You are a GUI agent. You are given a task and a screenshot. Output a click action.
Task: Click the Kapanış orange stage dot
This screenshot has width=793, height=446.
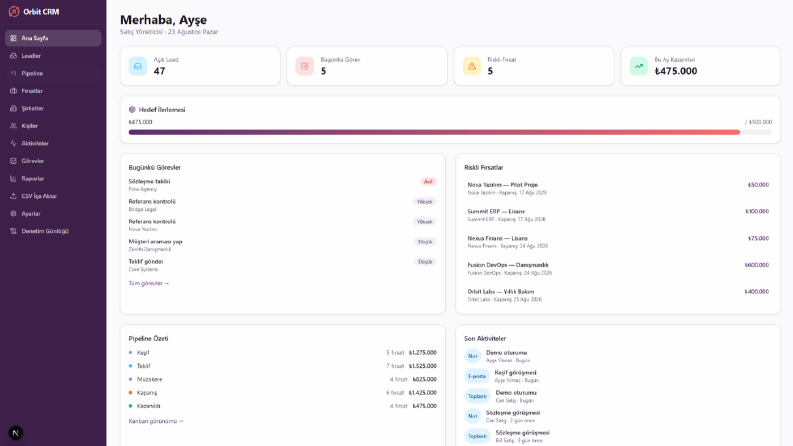pos(130,393)
